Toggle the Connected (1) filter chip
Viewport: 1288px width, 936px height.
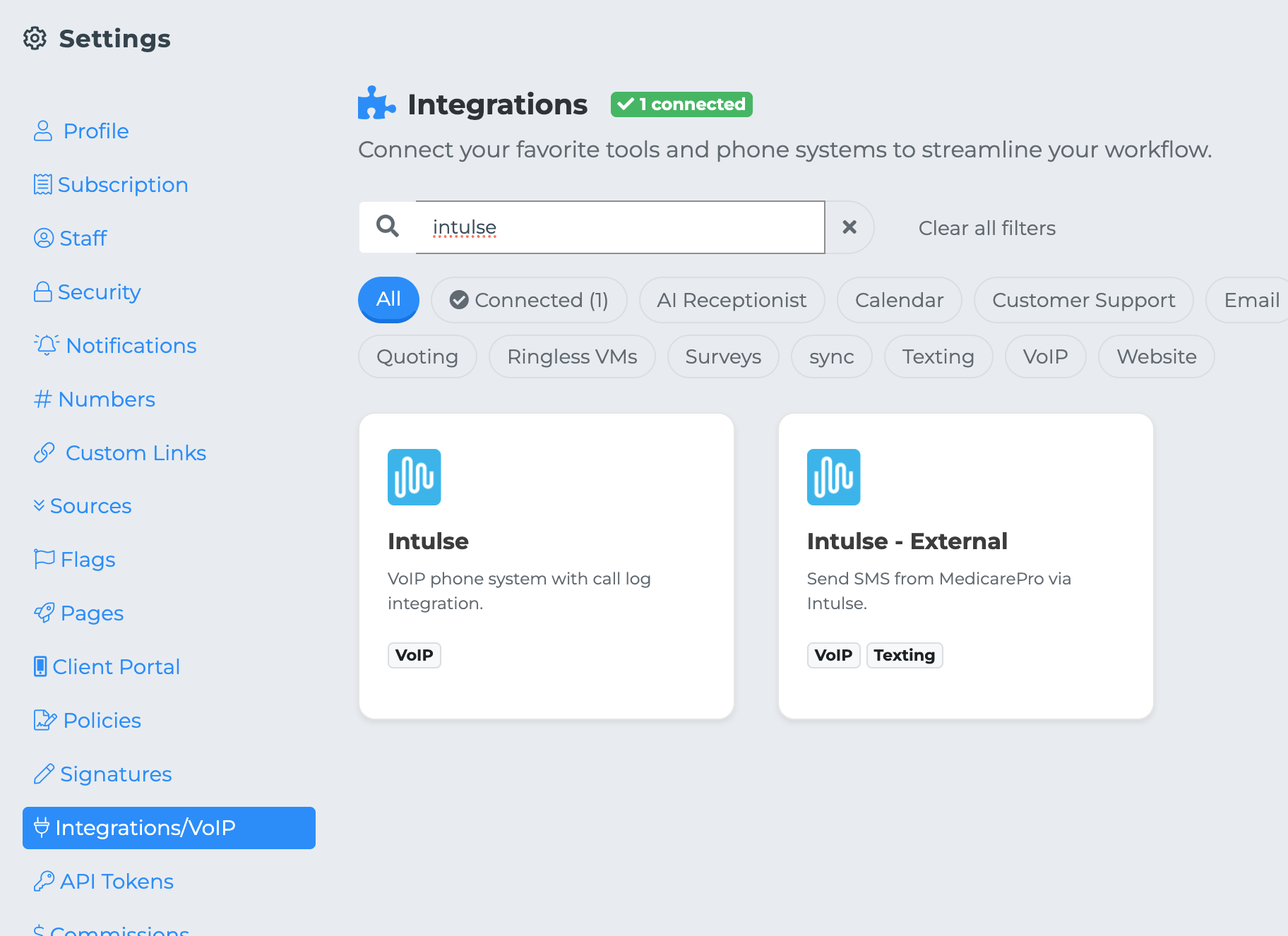pos(529,300)
